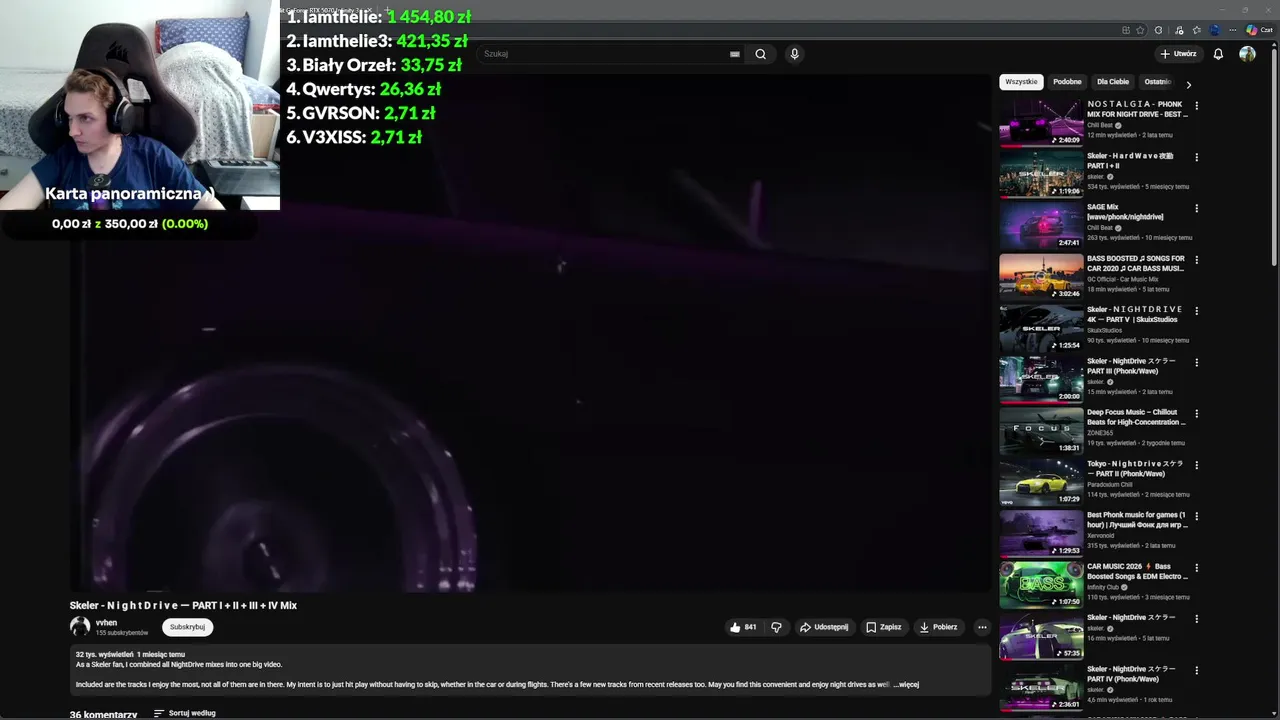Click the SkuixStudios channel name
Viewport: 1280px width, 720px height.
(1105, 330)
